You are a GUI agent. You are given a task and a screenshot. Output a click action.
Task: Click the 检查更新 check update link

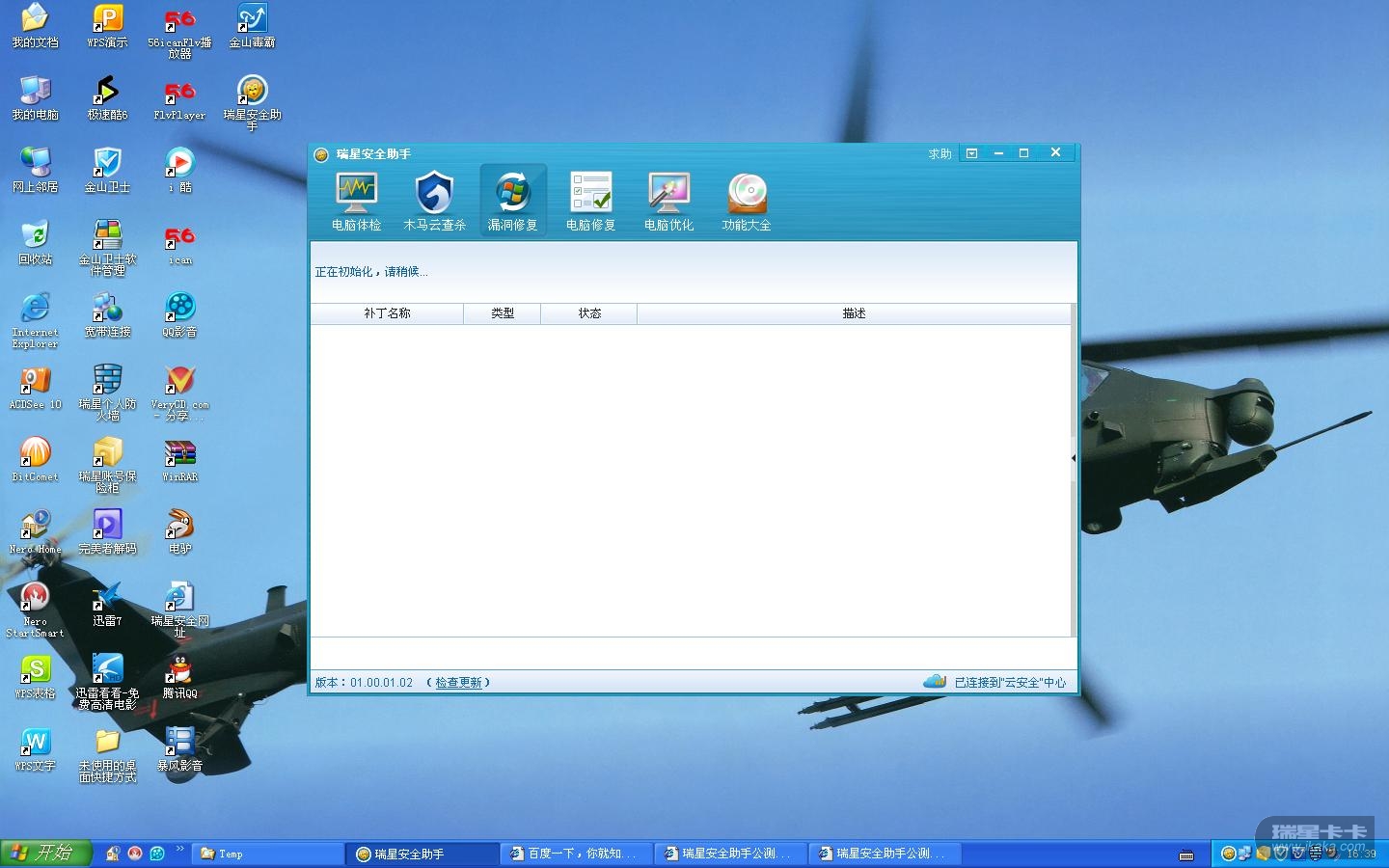[458, 683]
